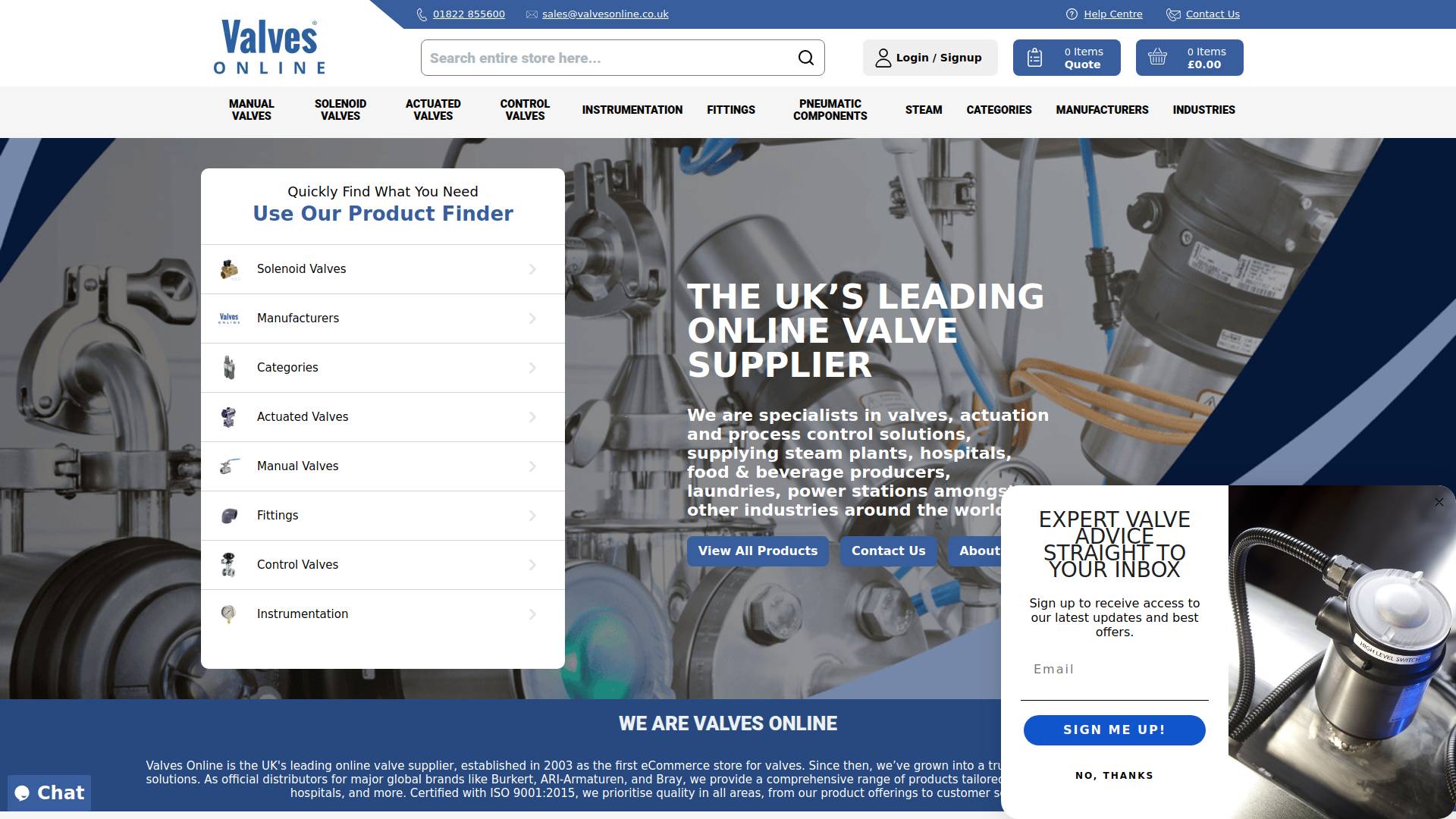Expand the Solenoid Valves finder row chevron
Screen dimensions: 1456x819
(x=532, y=269)
